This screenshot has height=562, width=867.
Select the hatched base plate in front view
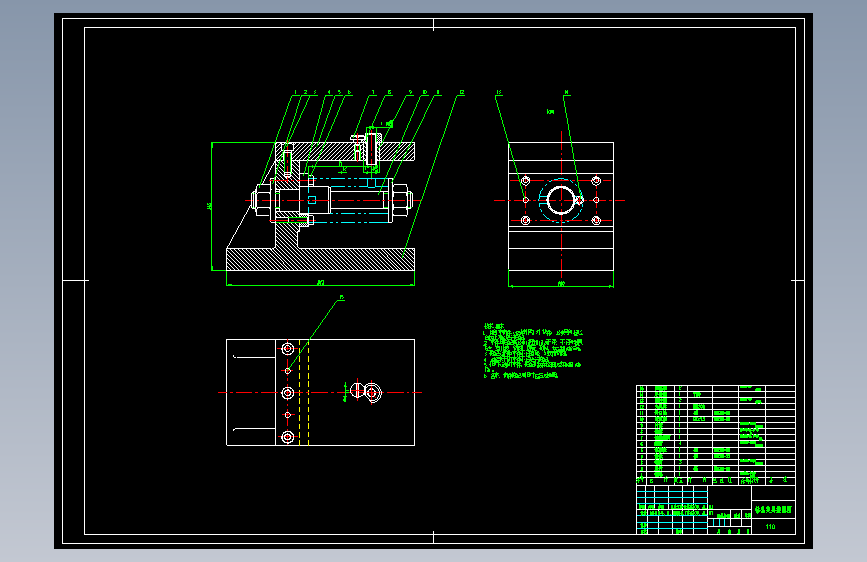(x=321, y=259)
